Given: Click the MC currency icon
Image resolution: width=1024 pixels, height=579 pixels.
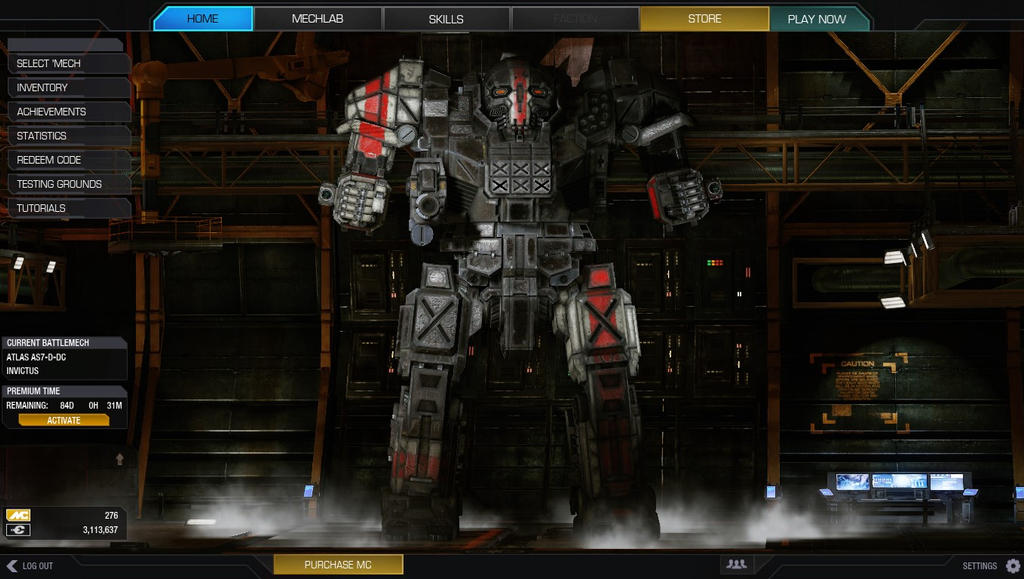Looking at the screenshot, I should coord(18,515).
